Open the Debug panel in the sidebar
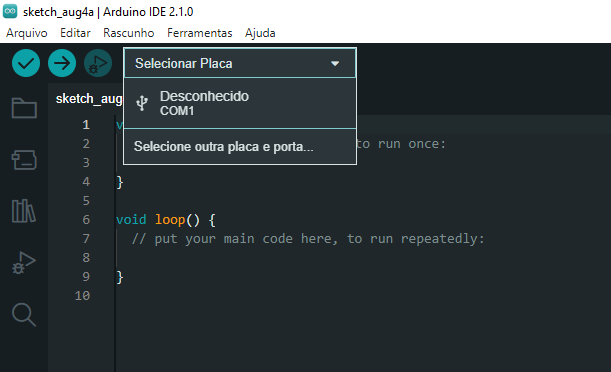The image size is (611, 372). click(x=24, y=263)
